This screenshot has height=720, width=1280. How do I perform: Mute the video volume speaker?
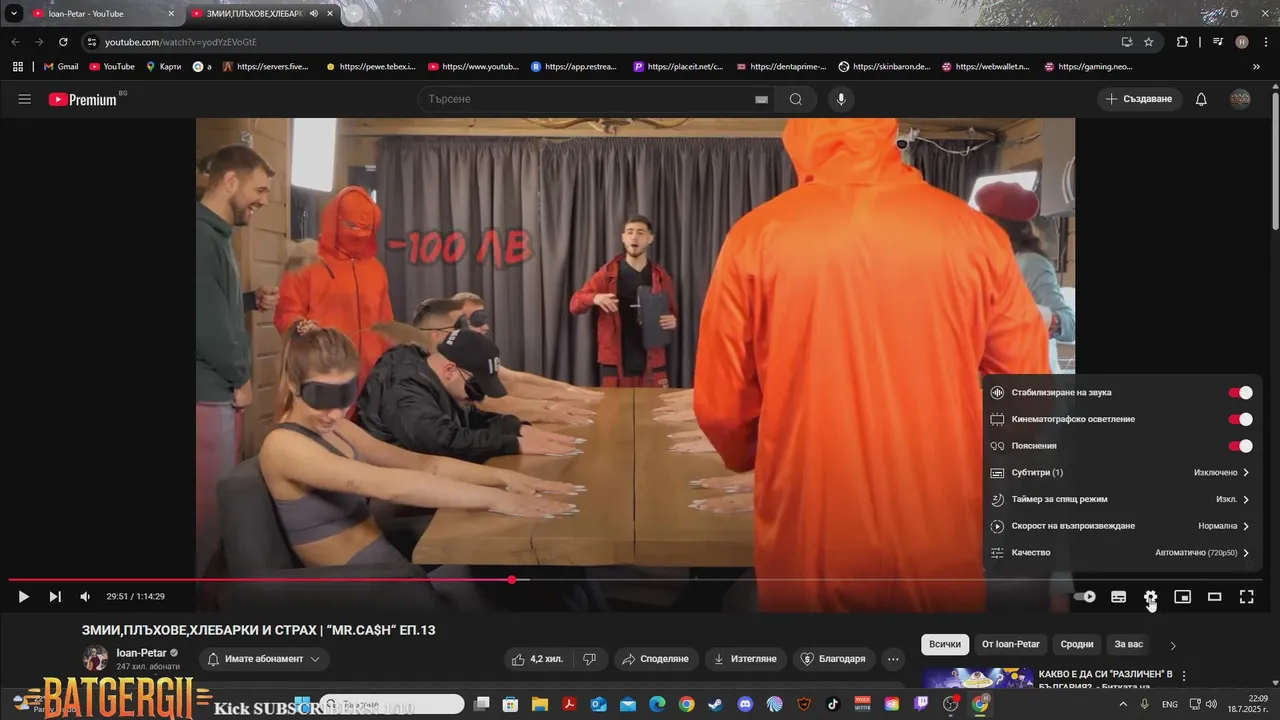85,597
